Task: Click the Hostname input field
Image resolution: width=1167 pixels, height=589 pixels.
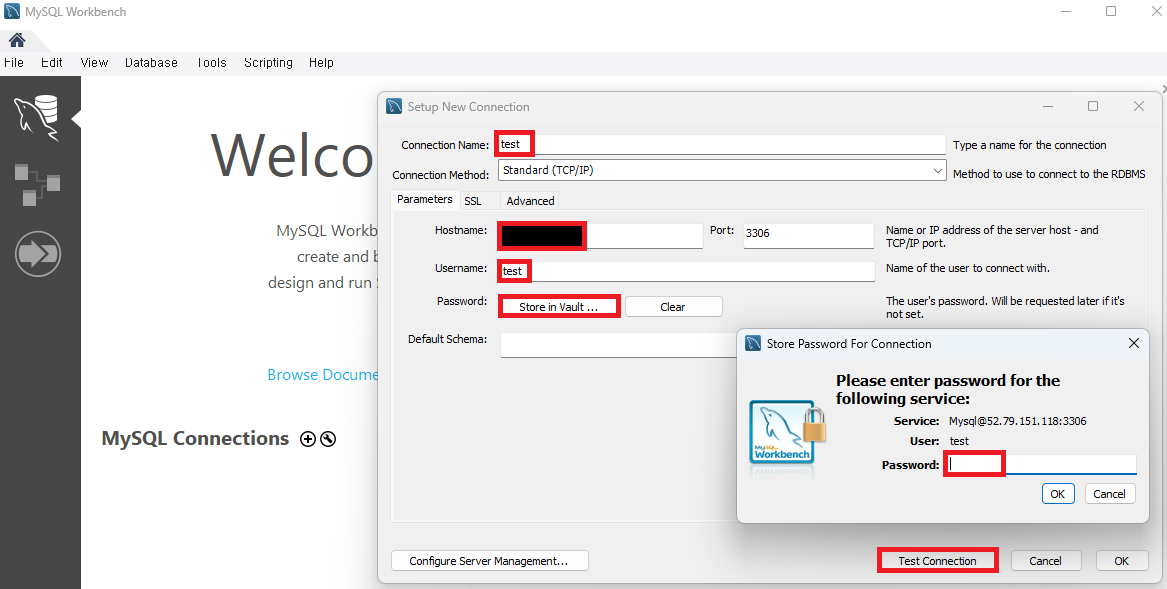Action: point(600,236)
